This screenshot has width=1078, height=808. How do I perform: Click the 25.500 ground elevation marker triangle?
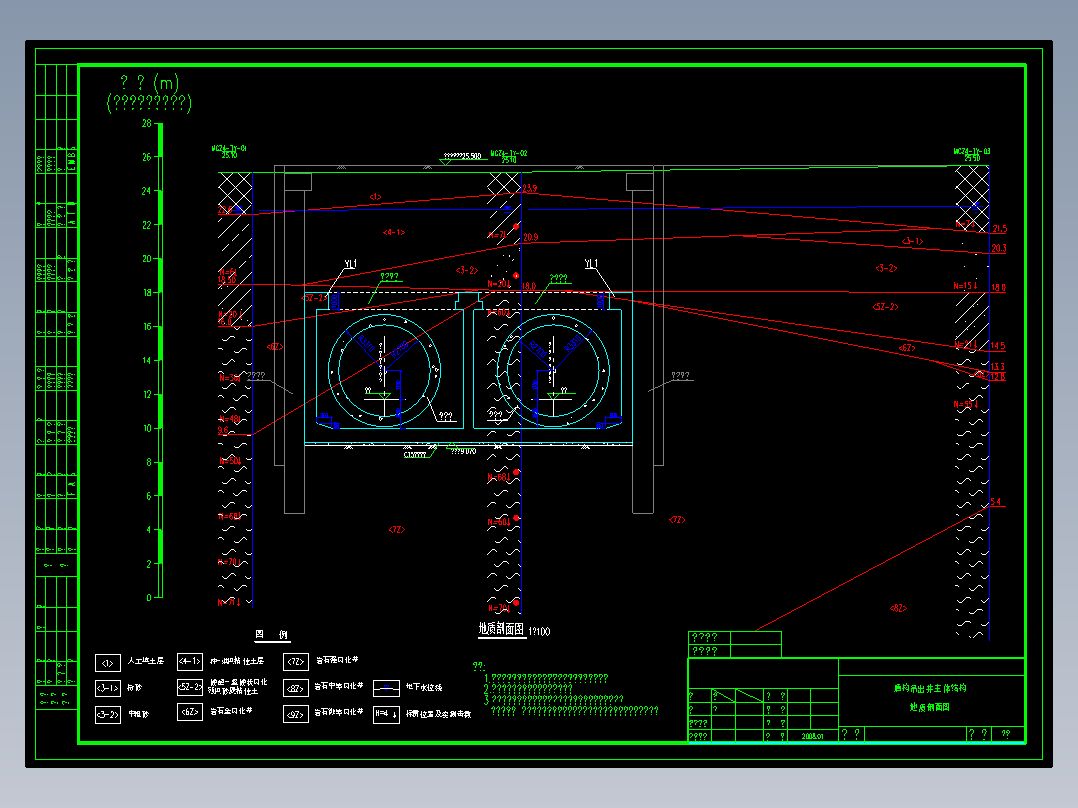pyautogui.click(x=446, y=162)
